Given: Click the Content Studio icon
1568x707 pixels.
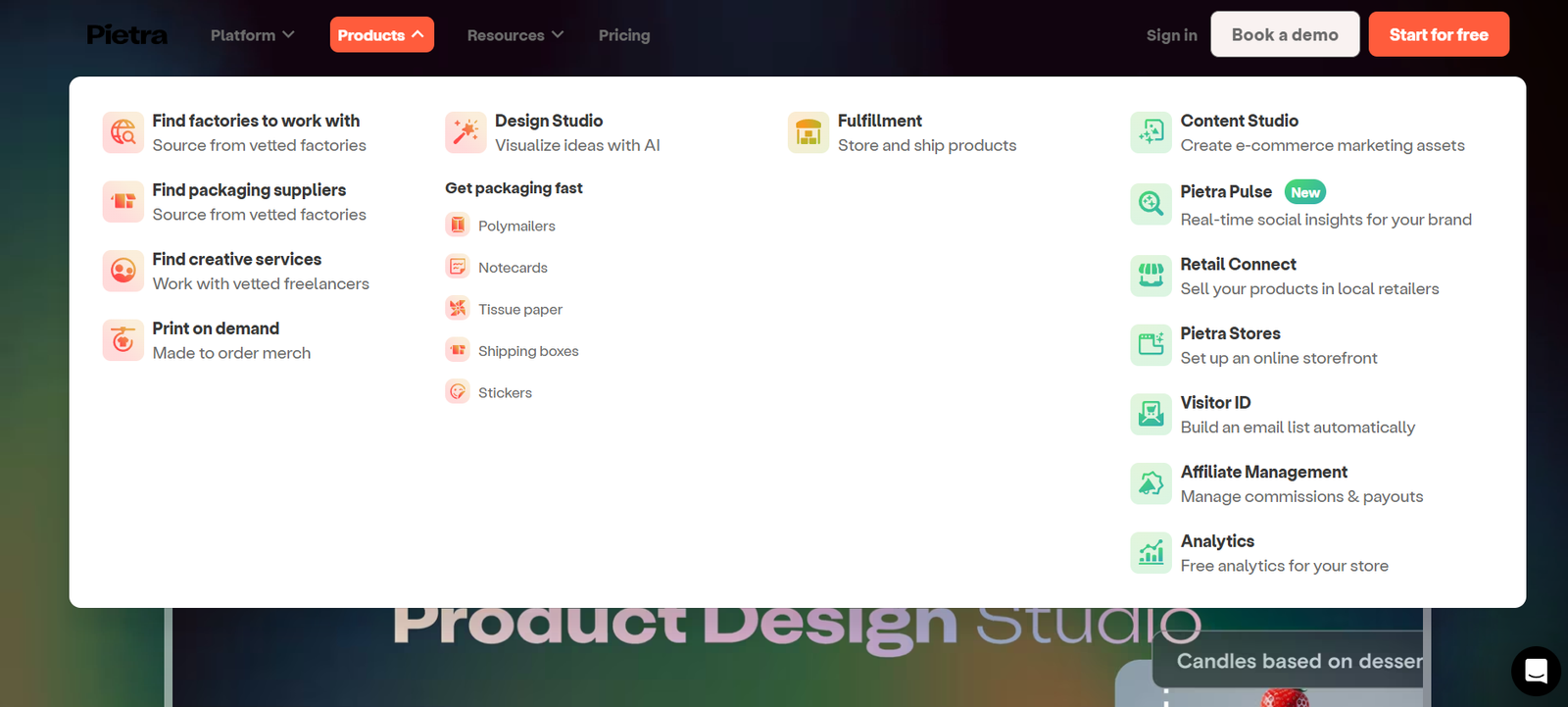Looking at the screenshot, I should click(1151, 132).
